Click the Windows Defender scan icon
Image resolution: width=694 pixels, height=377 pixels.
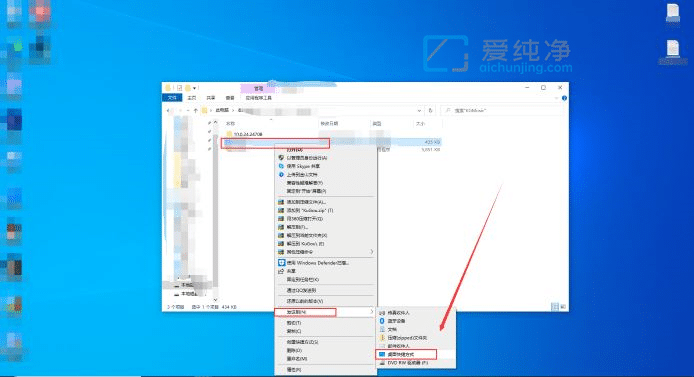tap(281, 263)
